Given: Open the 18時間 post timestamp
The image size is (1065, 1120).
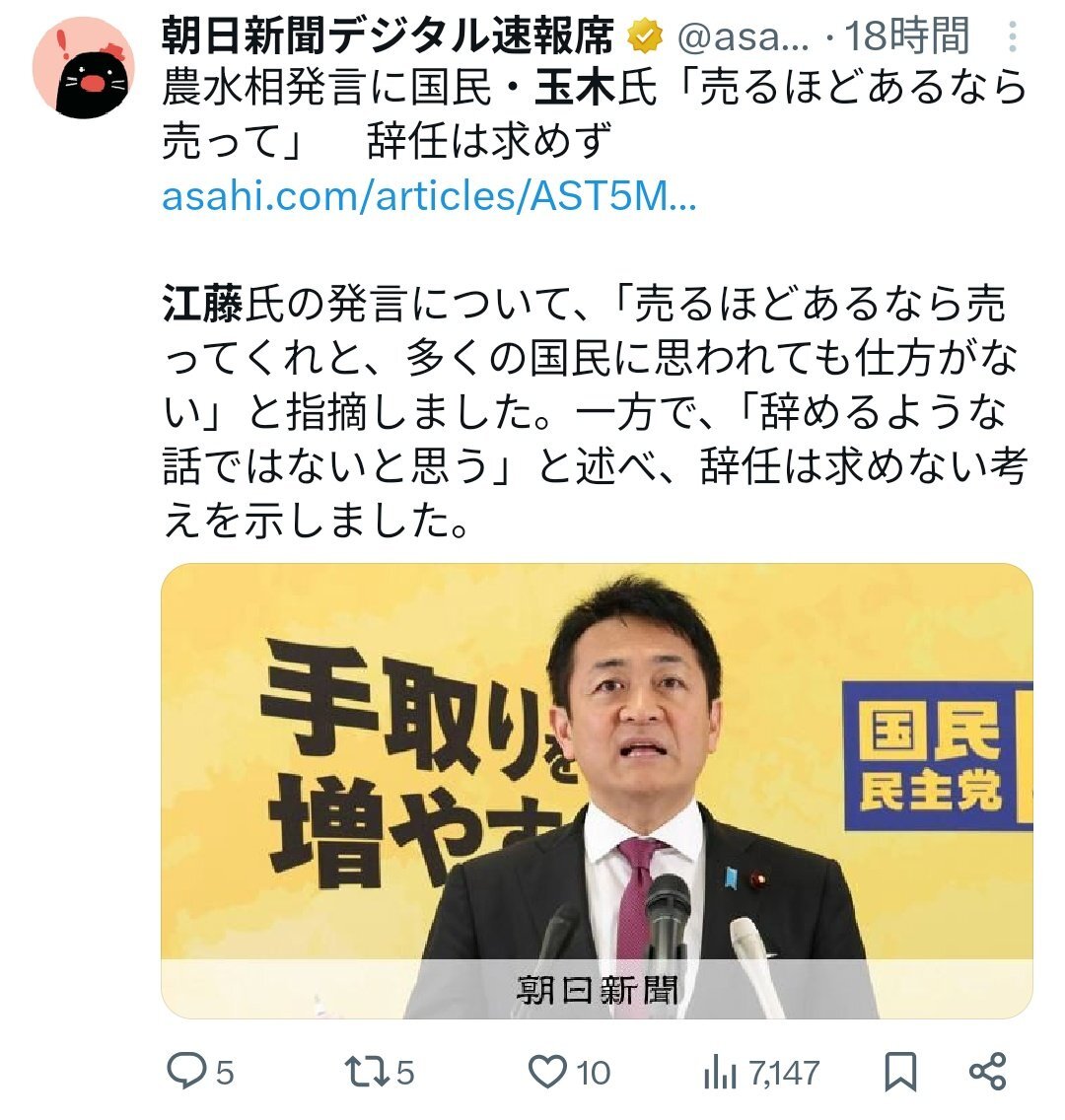Looking at the screenshot, I should point(907,35).
